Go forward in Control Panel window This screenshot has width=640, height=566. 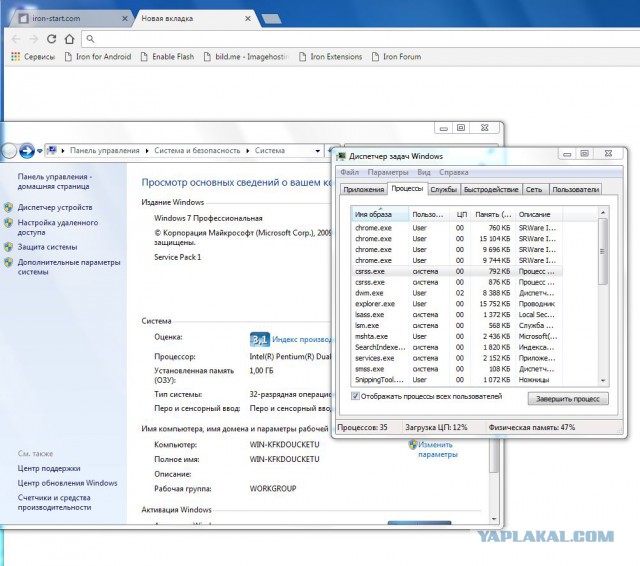[x=27, y=151]
